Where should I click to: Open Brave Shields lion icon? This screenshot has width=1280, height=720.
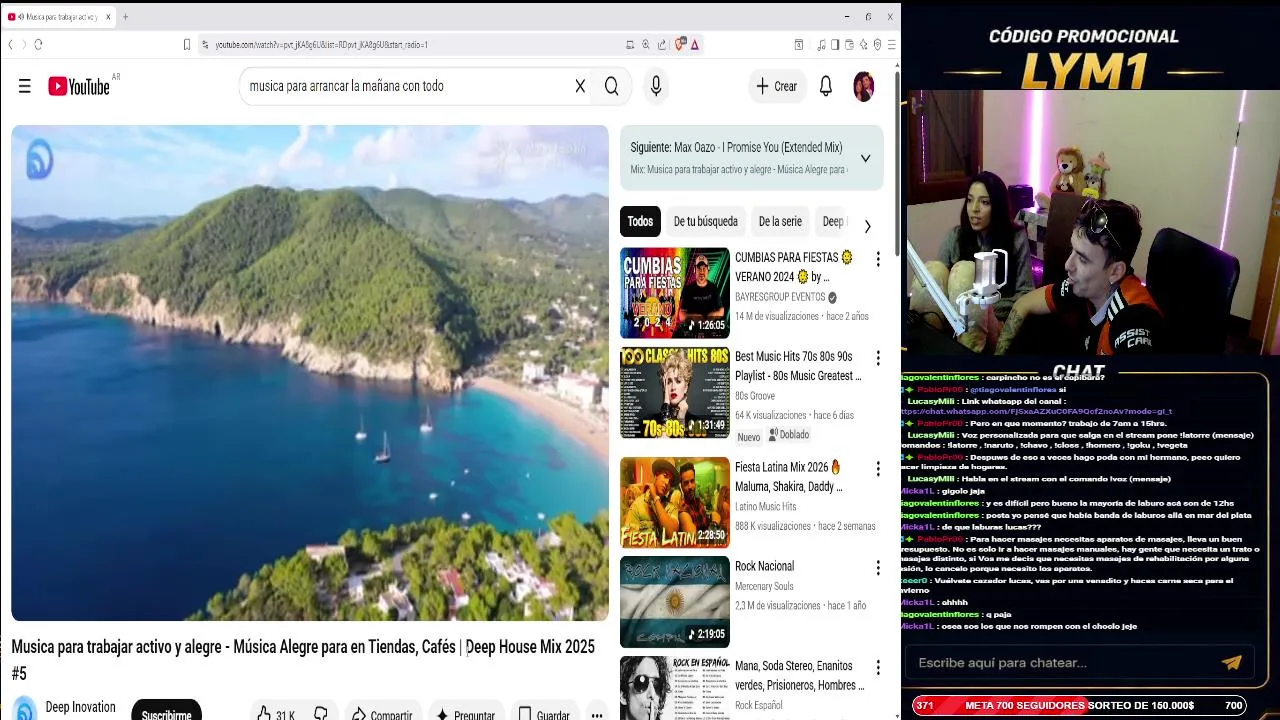coord(681,44)
